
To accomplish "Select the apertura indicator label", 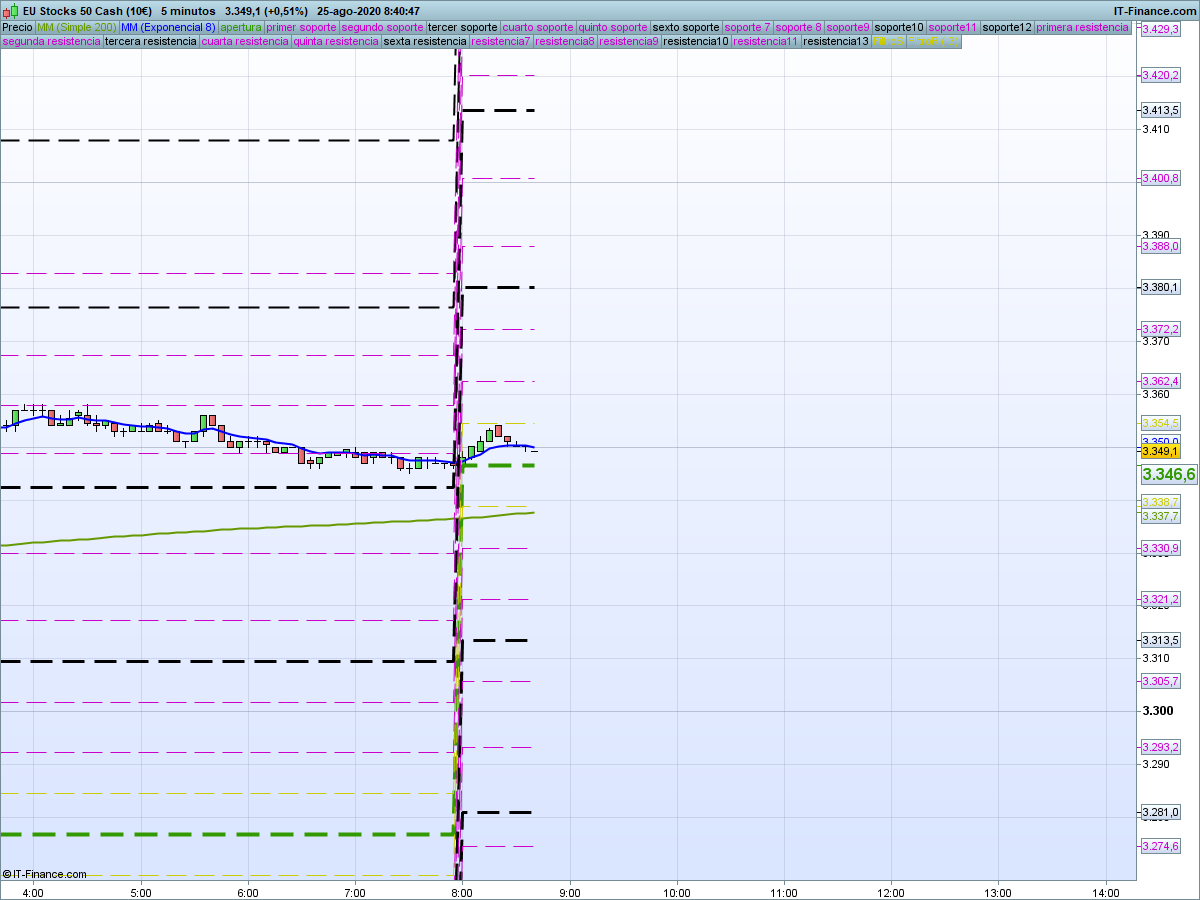I will [x=241, y=27].
